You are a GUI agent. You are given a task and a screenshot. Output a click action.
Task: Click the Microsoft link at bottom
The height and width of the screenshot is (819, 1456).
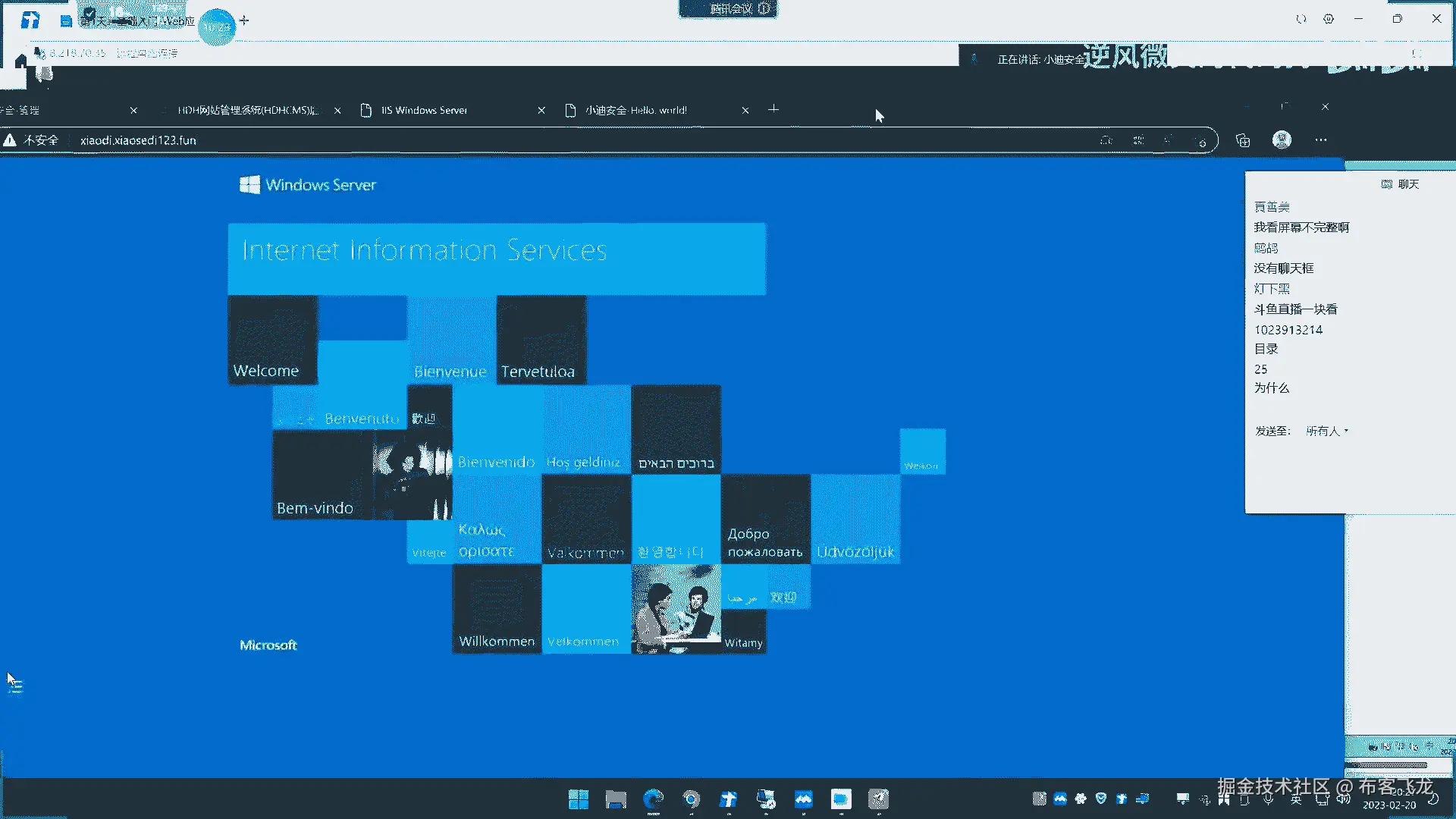pyautogui.click(x=268, y=645)
